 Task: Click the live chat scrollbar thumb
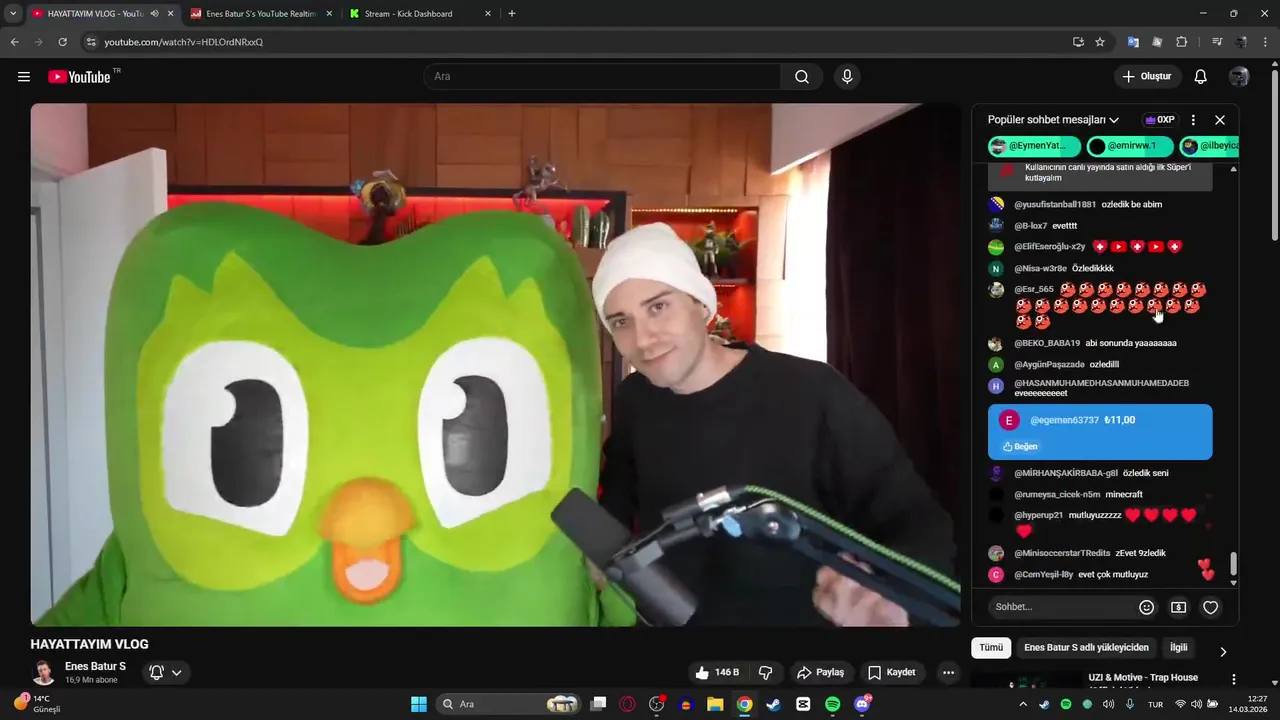coord(1233,563)
